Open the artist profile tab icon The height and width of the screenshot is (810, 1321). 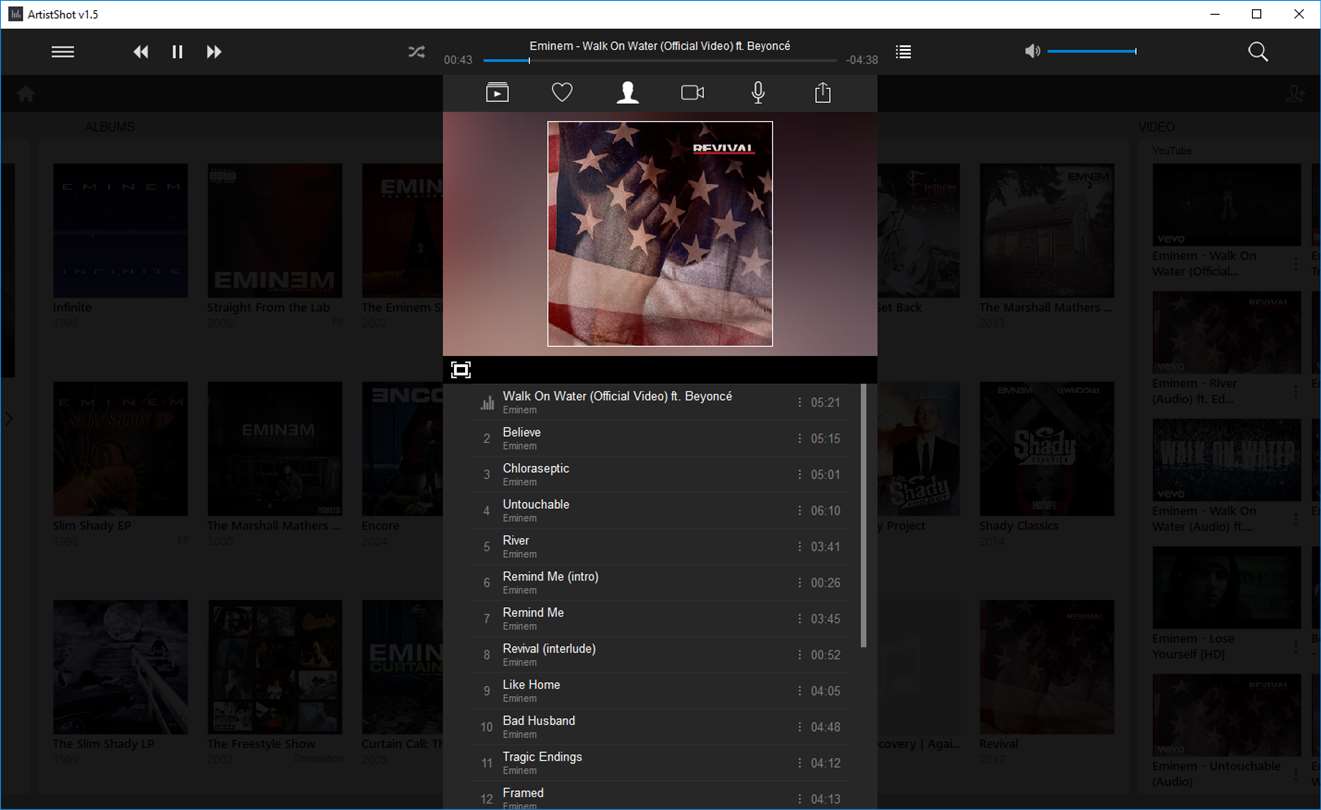pyautogui.click(x=627, y=93)
